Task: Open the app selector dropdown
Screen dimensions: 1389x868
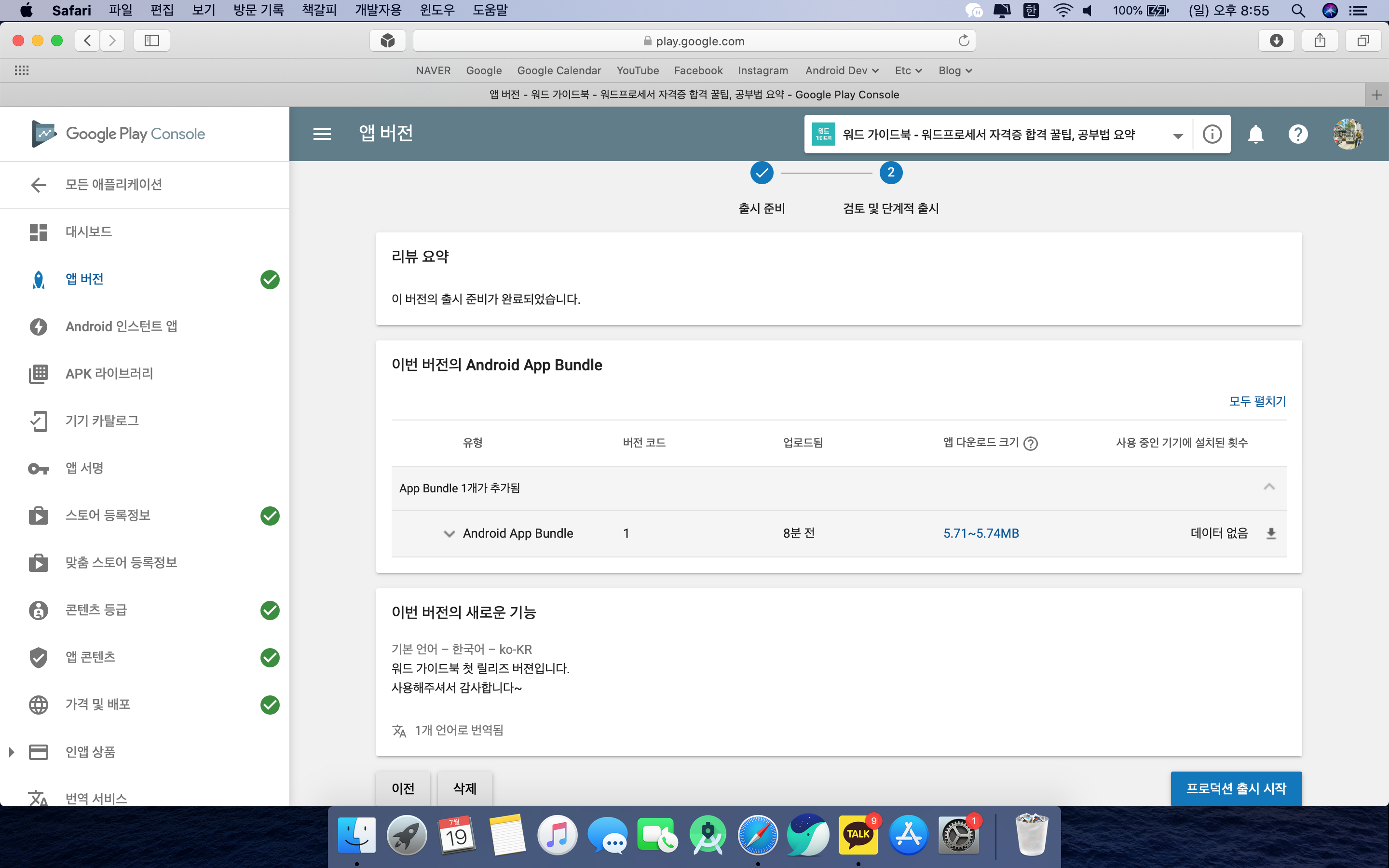Action: pyautogui.click(x=1178, y=136)
